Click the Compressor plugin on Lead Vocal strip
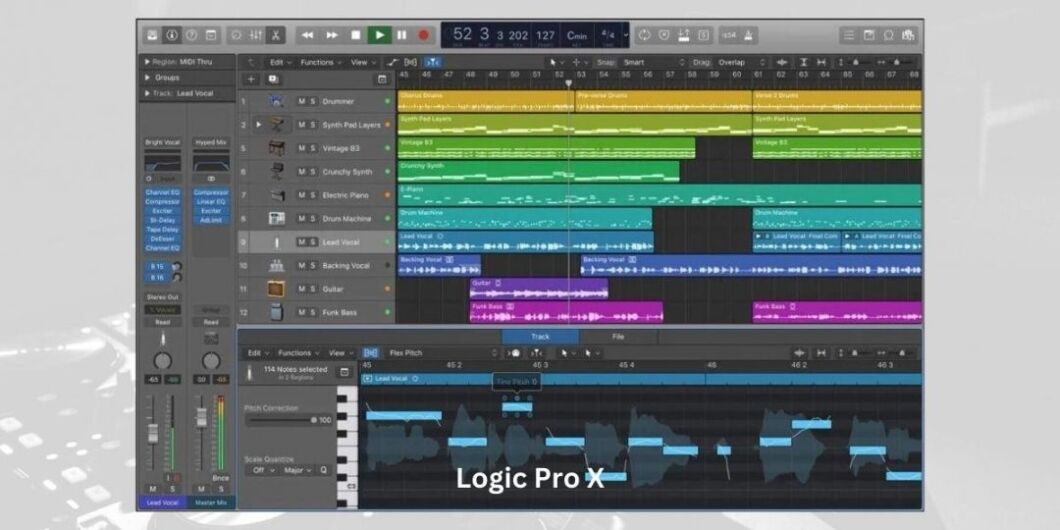Image resolution: width=1060 pixels, height=530 pixels. point(162,201)
